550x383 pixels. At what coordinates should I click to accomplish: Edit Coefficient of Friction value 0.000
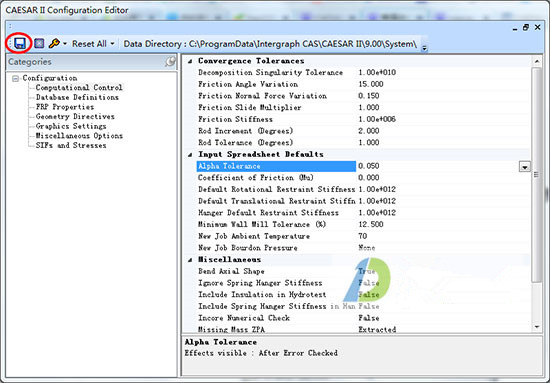click(369, 177)
